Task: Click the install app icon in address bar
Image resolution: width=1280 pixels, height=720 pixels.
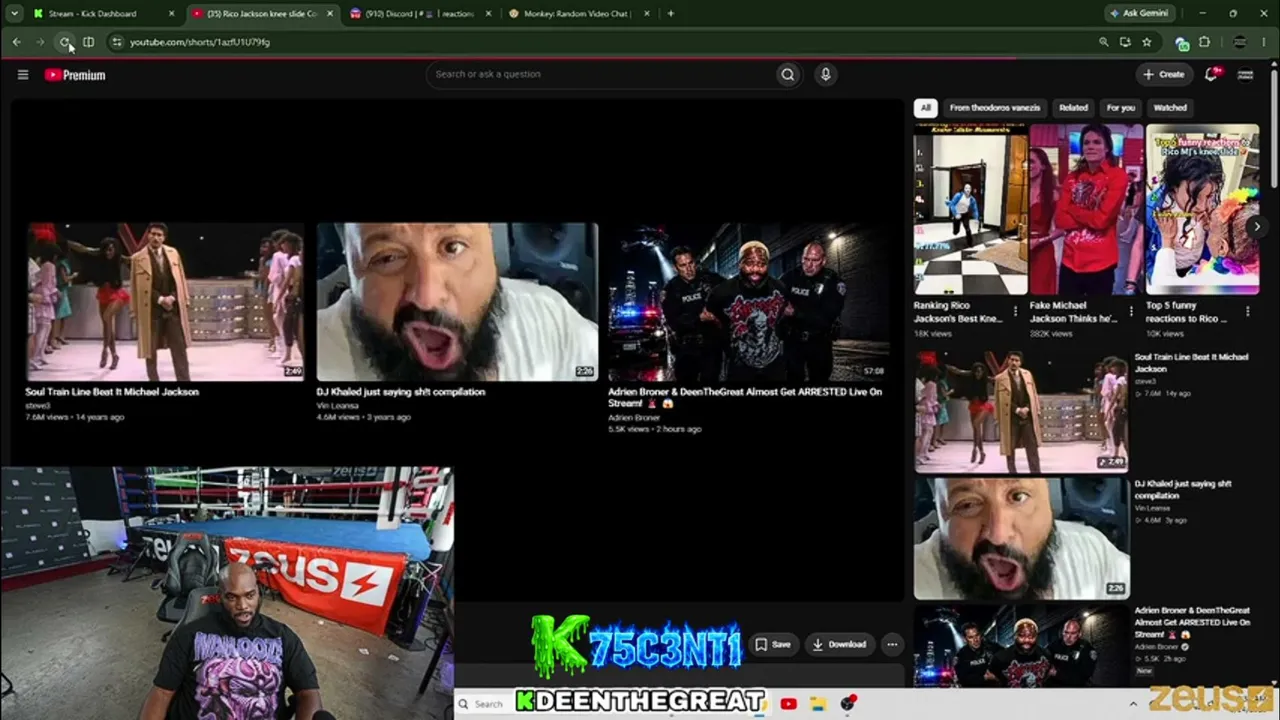Action: 1125,42
